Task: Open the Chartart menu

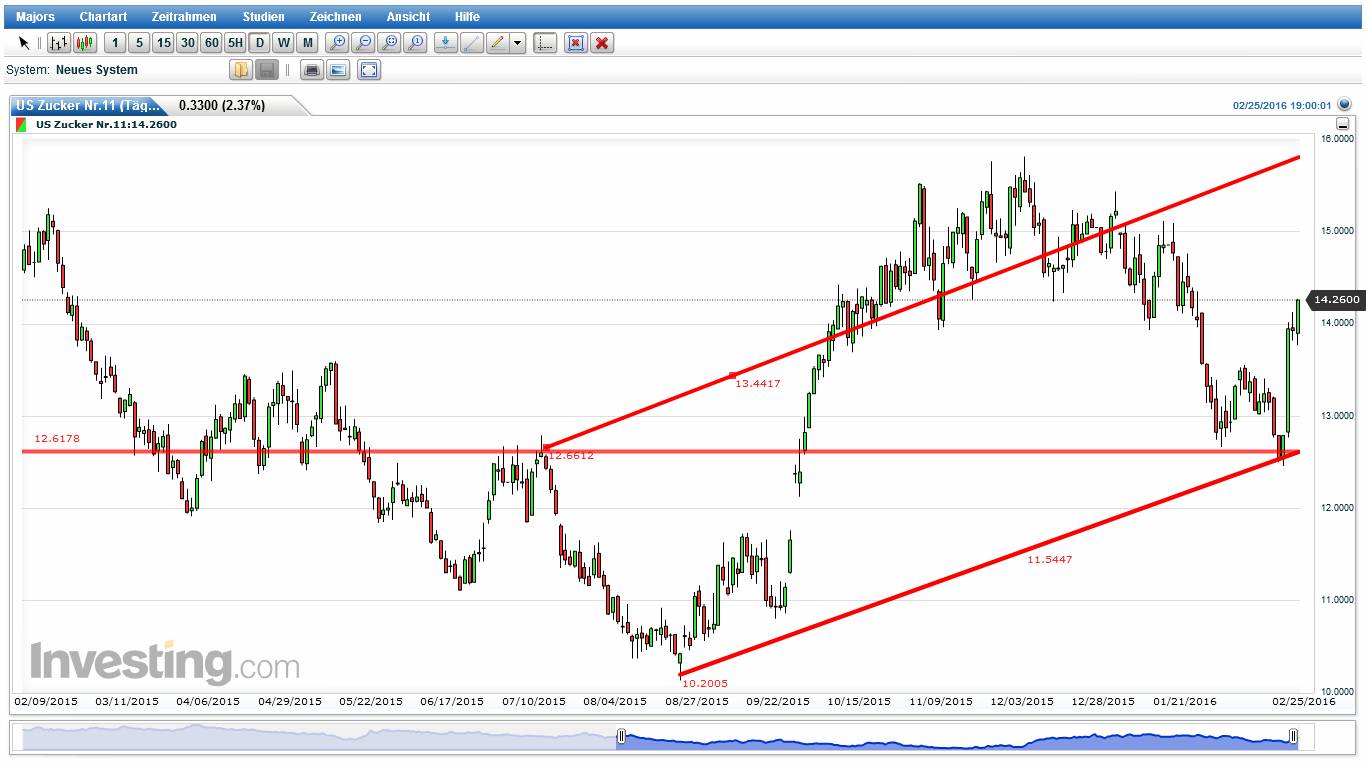Action: coord(104,17)
